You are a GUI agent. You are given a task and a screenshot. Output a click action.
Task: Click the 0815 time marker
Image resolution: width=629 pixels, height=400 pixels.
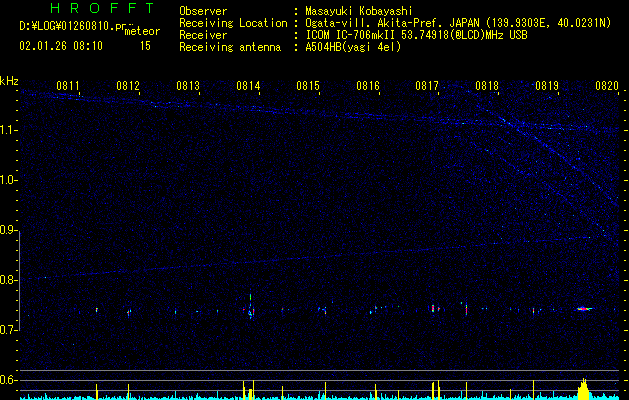click(308, 85)
